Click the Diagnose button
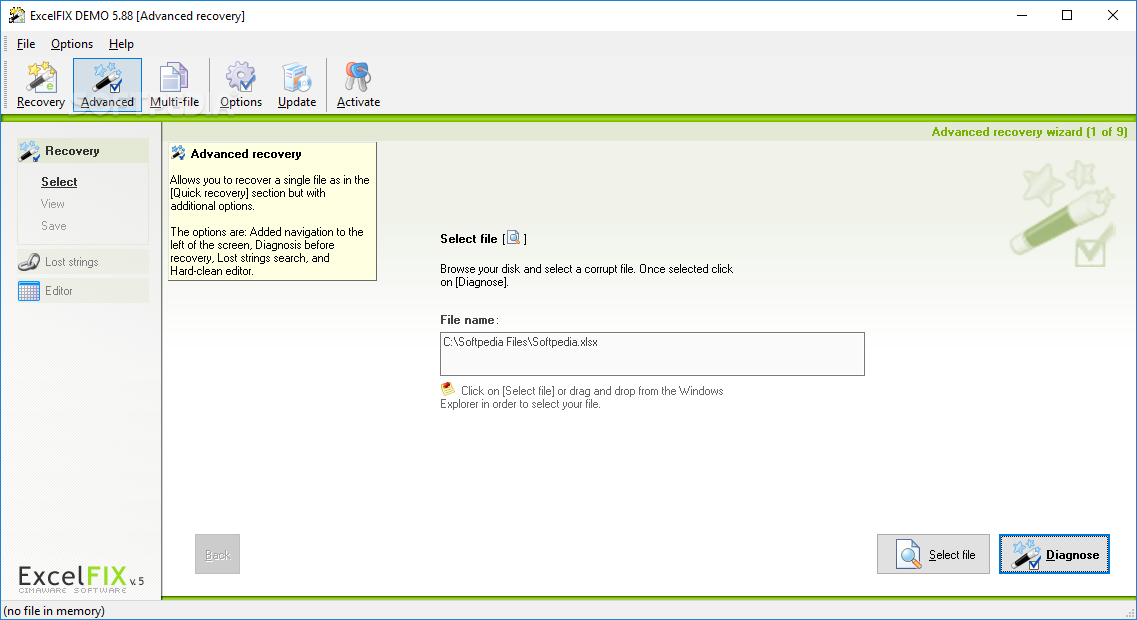The height and width of the screenshot is (620, 1137). click(1054, 554)
